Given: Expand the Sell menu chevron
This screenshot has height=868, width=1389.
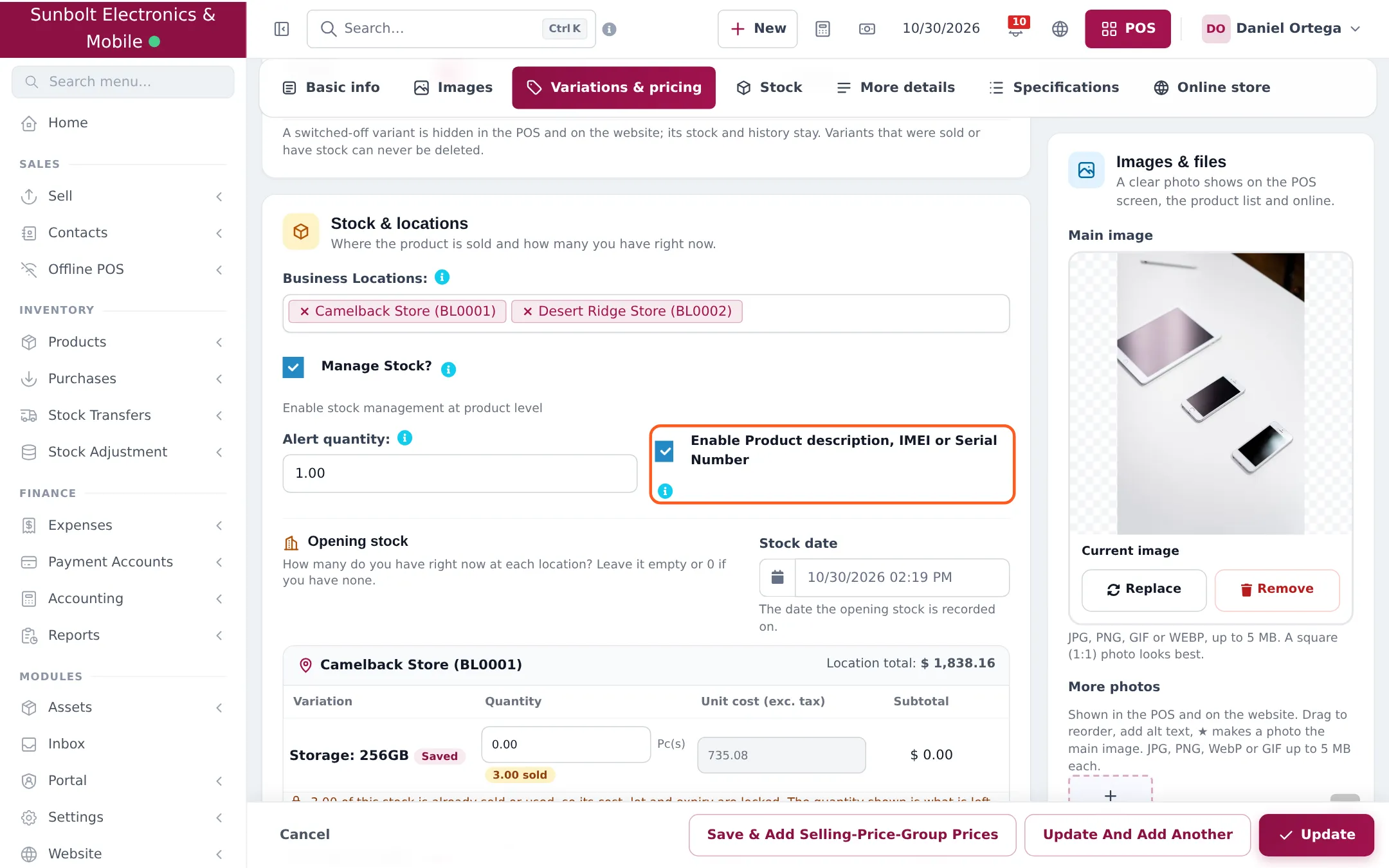Looking at the screenshot, I should tap(219, 196).
